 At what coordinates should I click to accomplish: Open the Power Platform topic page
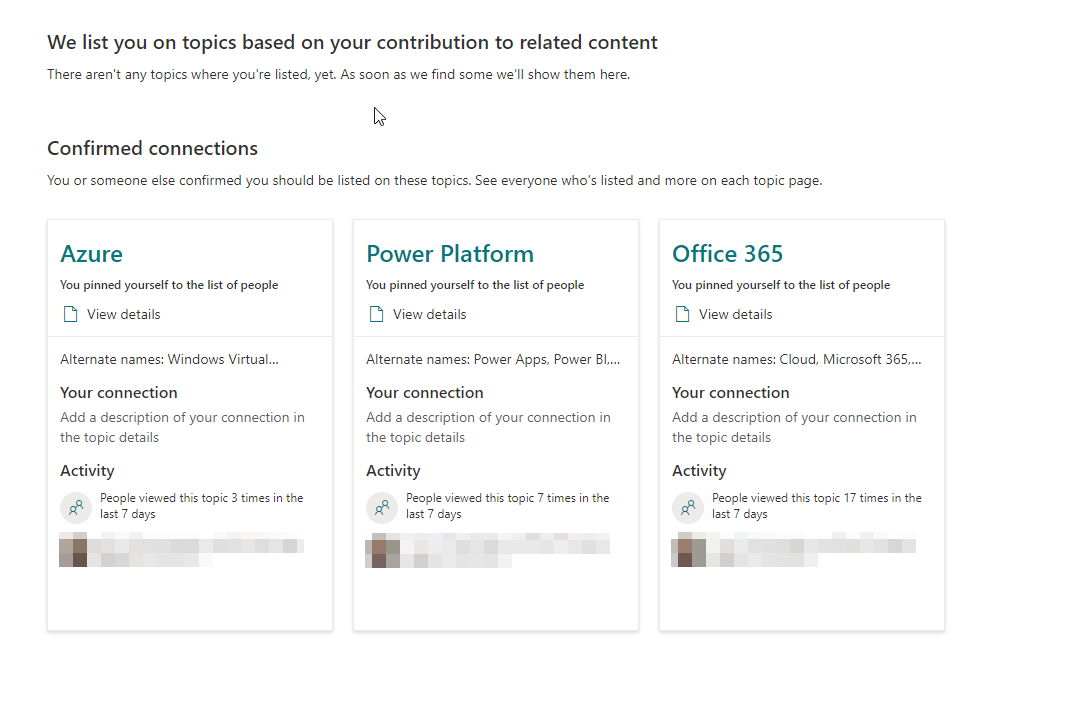(450, 253)
